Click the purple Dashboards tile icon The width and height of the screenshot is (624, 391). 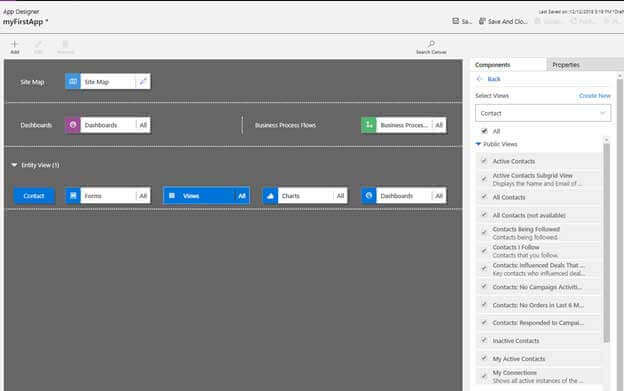[73, 125]
